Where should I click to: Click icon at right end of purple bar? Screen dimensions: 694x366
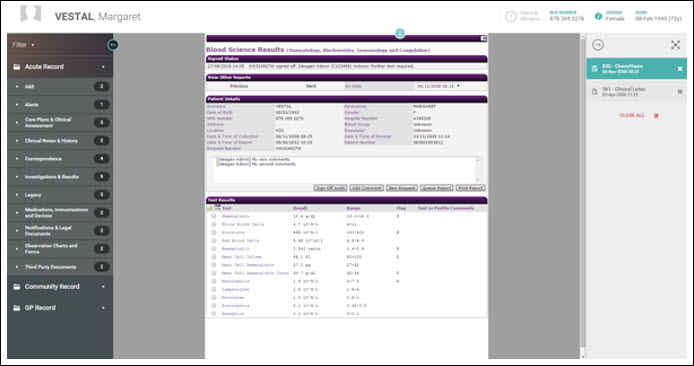[x=484, y=39]
